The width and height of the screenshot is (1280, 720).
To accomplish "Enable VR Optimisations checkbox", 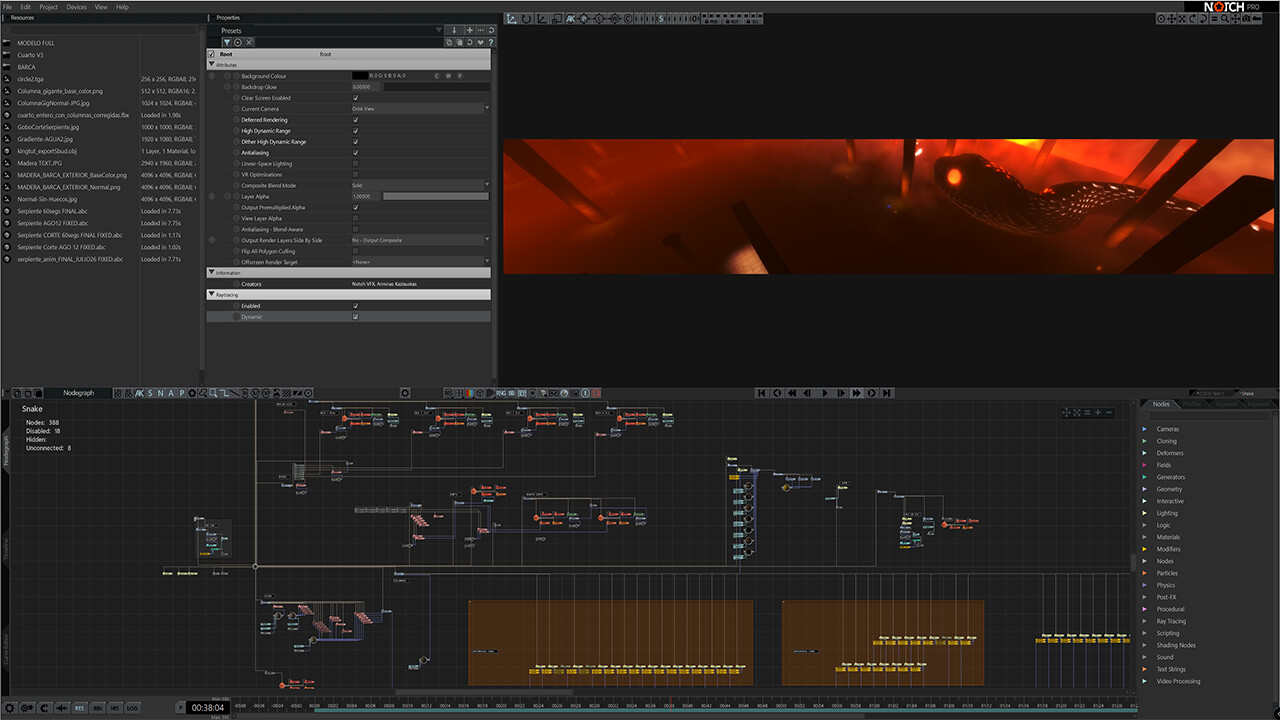I will pyautogui.click(x=356, y=175).
